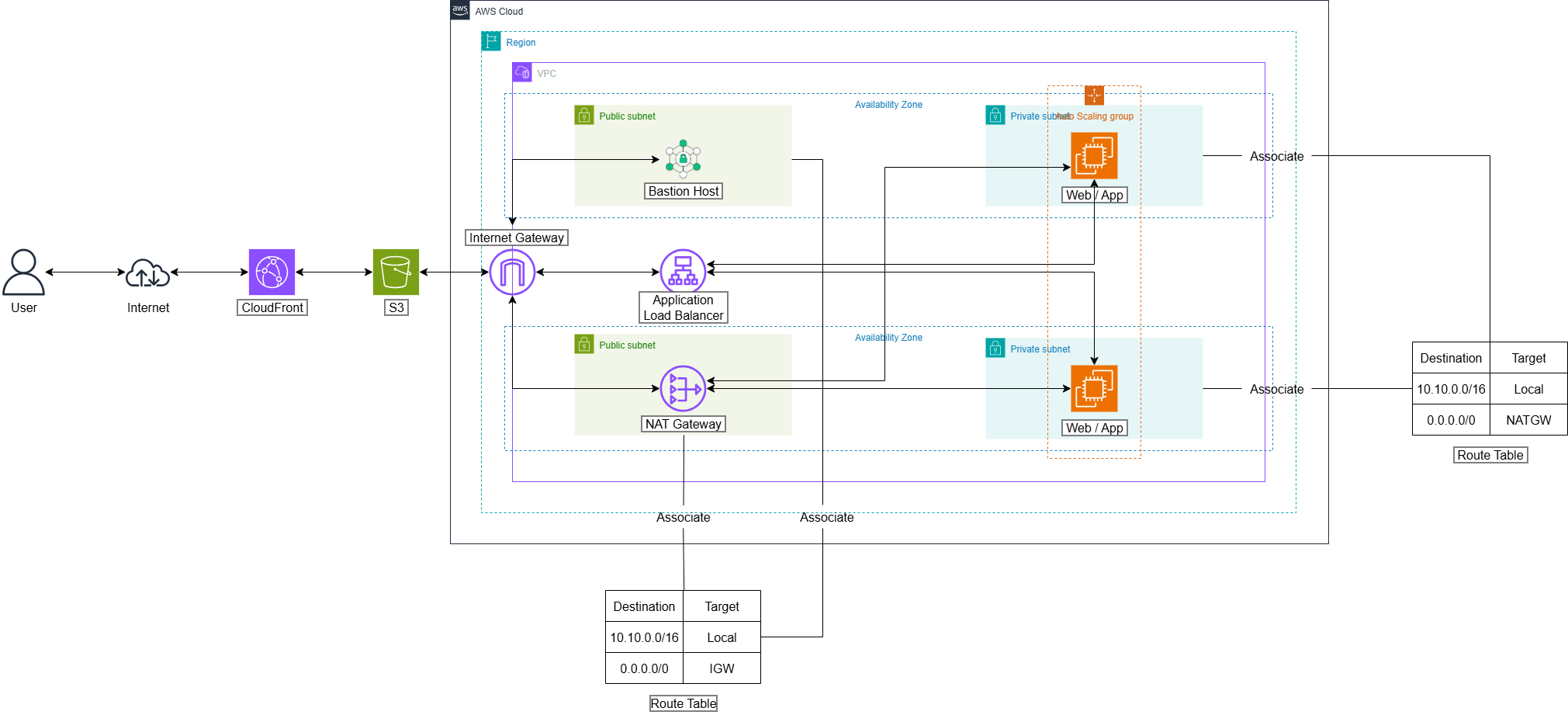Select the Application Load Balancer icon
1568x715 pixels.
(683, 270)
